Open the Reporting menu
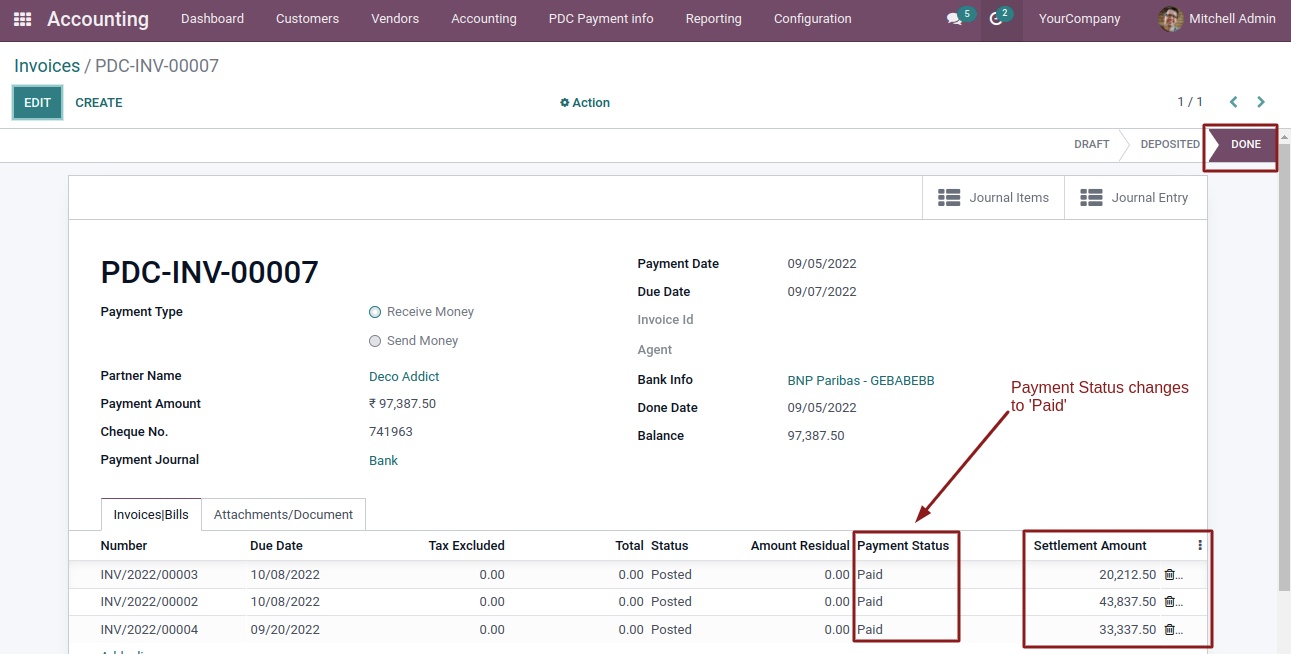Image resolution: width=1291 pixels, height=654 pixels. [714, 19]
